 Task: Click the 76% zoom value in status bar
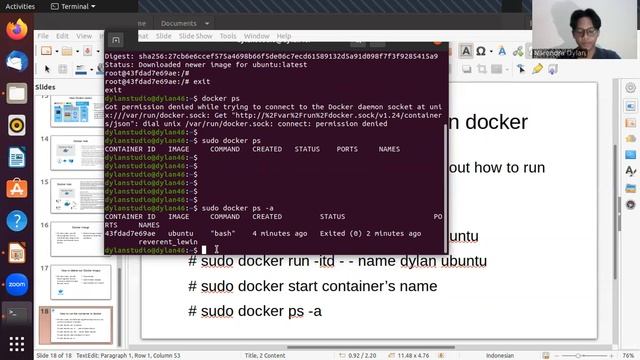[628, 356]
